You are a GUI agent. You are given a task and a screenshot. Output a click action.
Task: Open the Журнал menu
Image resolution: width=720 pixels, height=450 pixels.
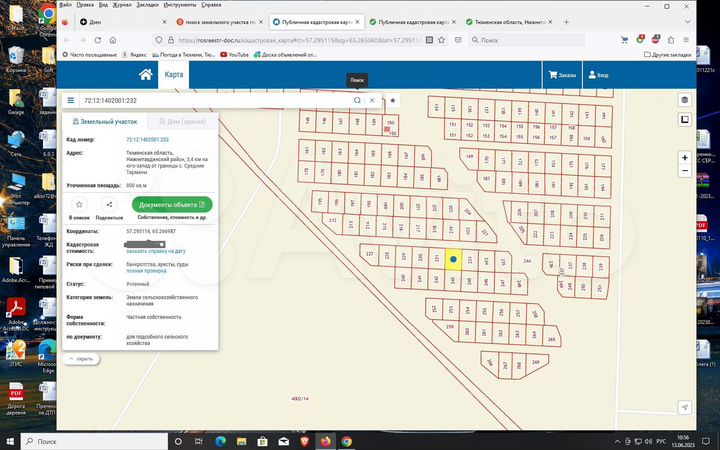point(122,5)
